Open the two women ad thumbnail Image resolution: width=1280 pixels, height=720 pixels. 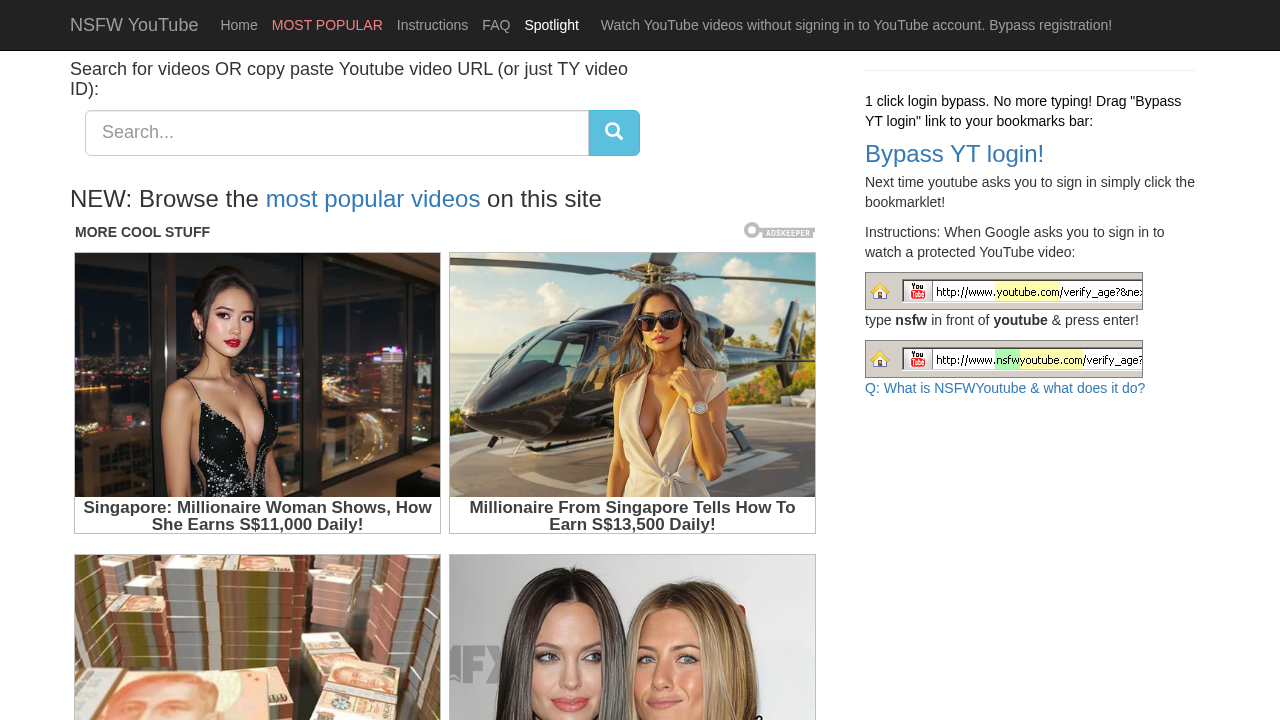tap(632, 637)
